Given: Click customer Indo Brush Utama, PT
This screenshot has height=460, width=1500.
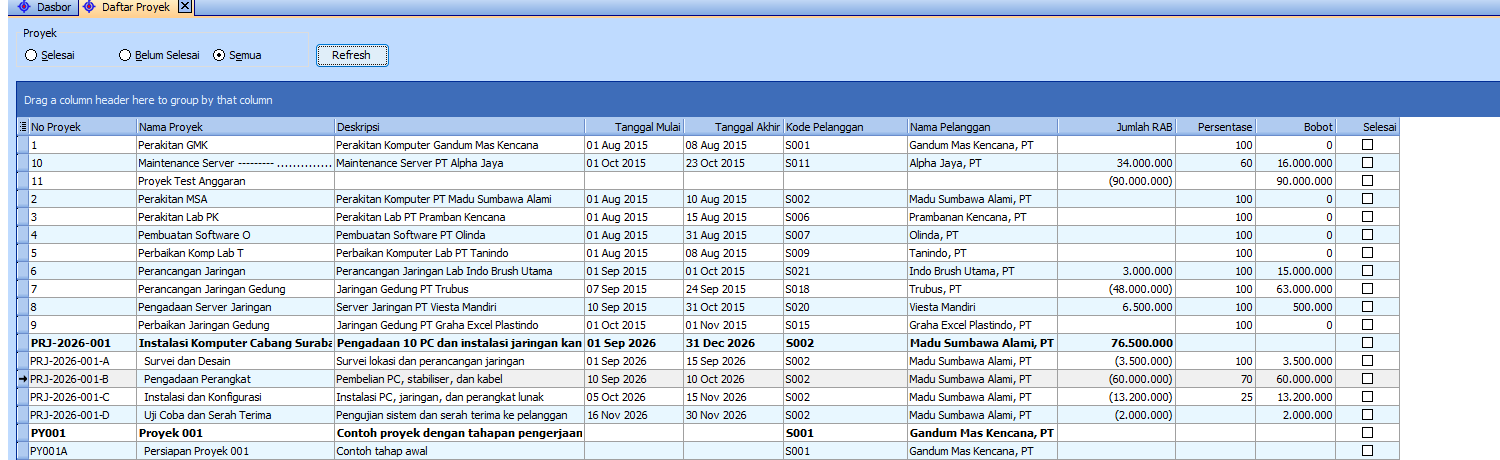Looking at the screenshot, I should click(x=982, y=271).
